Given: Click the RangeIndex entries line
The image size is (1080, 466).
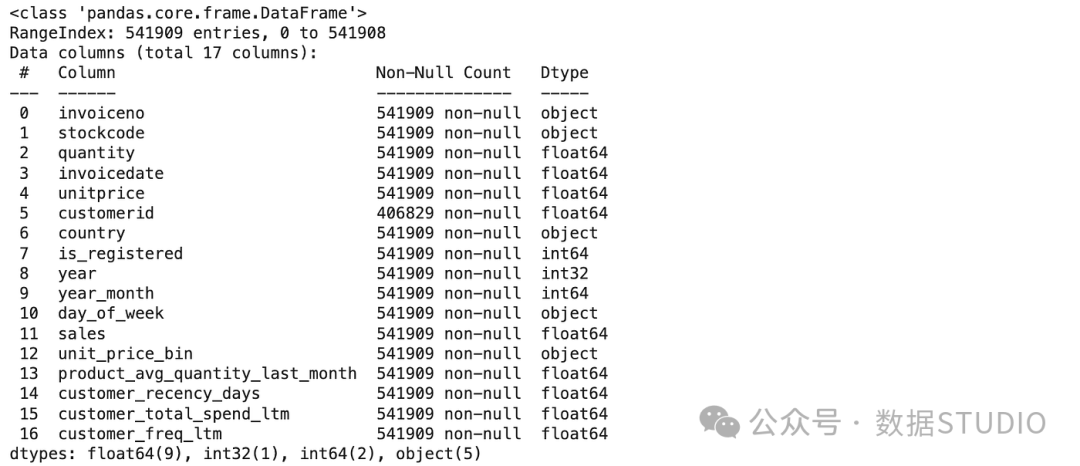Looking at the screenshot, I should tap(198, 33).
